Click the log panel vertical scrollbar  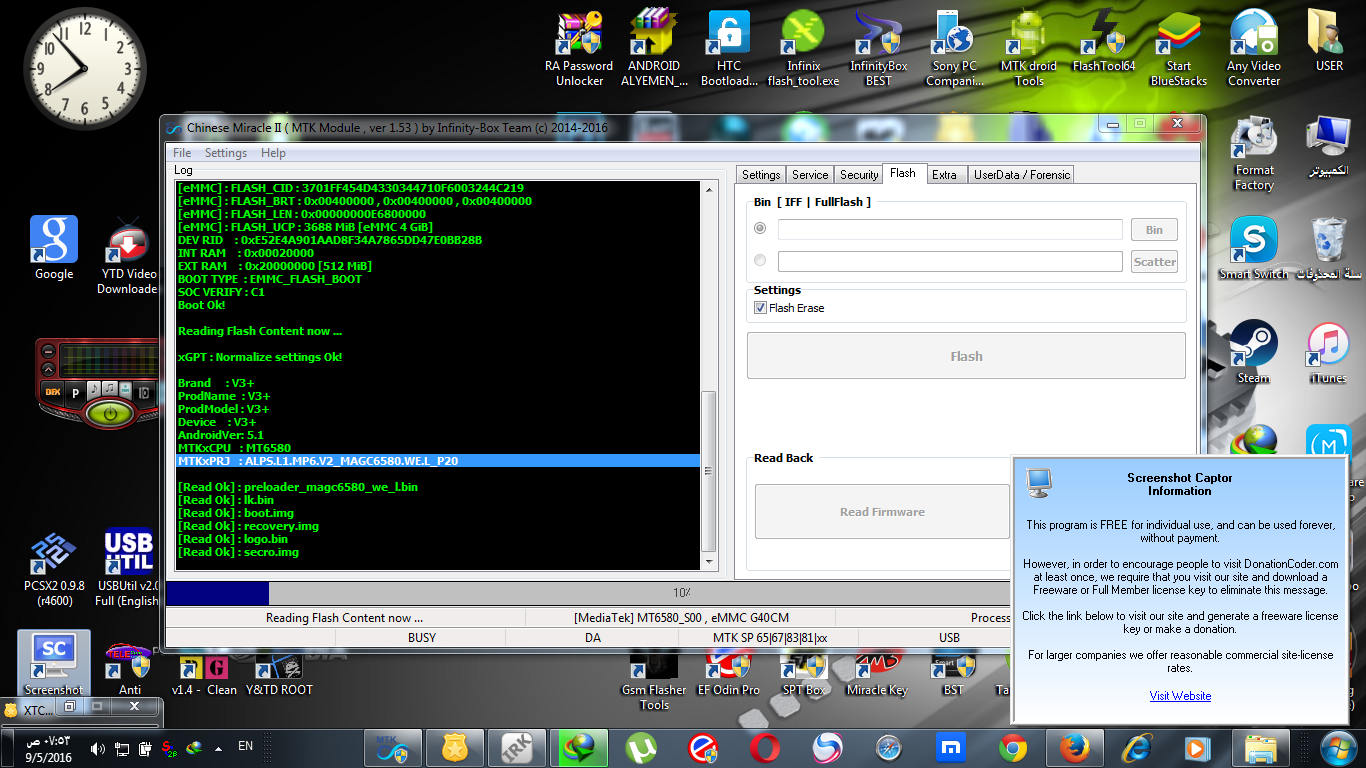pyautogui.click(x=709, y=375)
